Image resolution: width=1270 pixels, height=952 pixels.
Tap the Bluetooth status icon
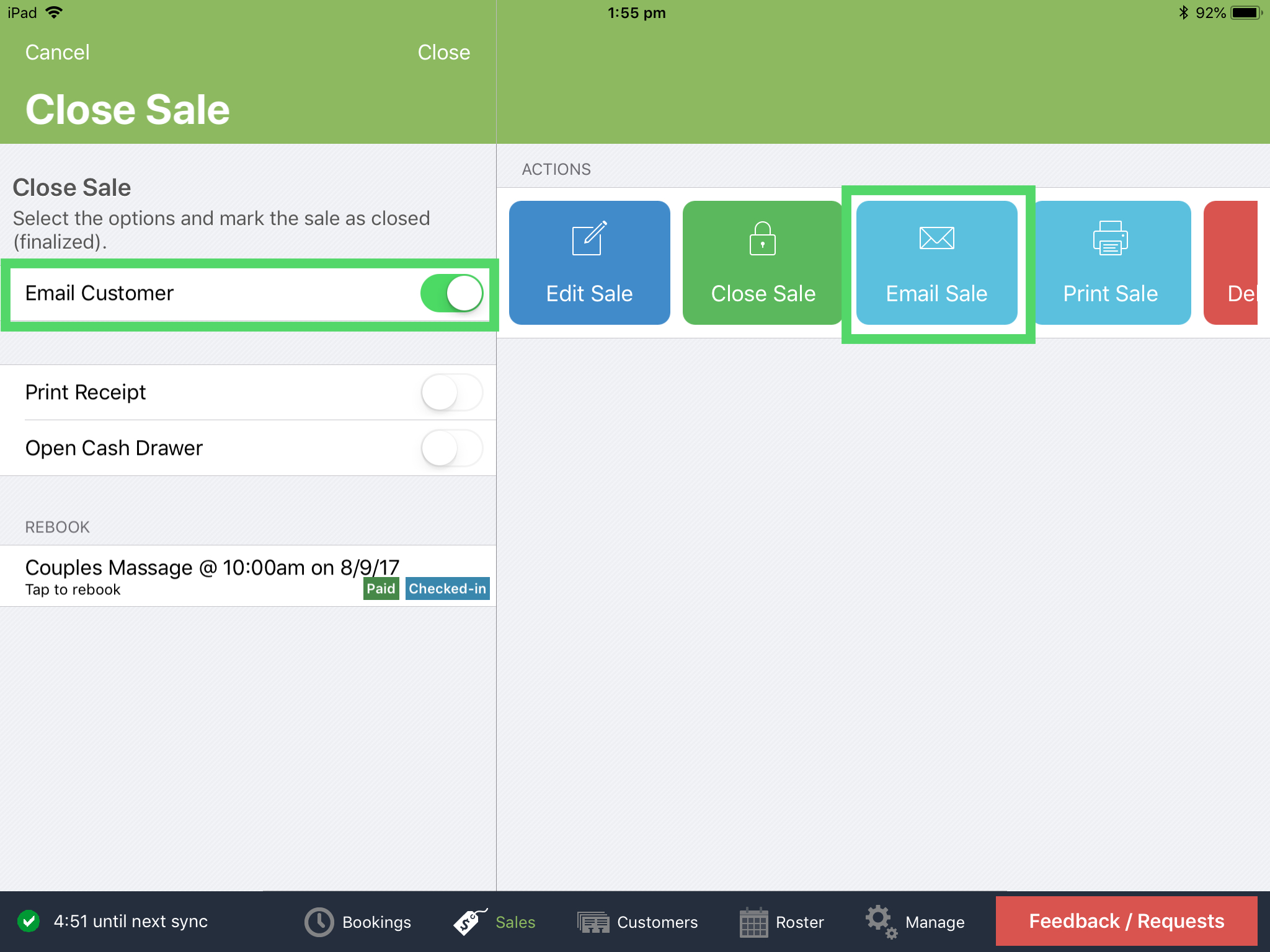pyautogui.click(x=1183, y=12)
